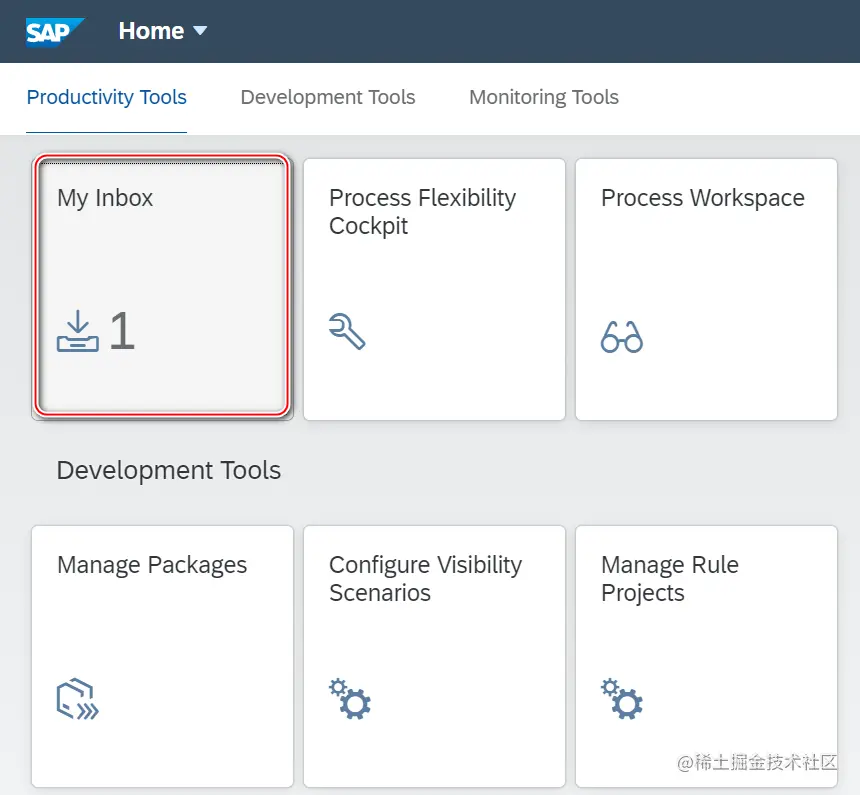The image size is (860, 795).
Task: Click the package icon on Manage Packages
Action: 77,700
